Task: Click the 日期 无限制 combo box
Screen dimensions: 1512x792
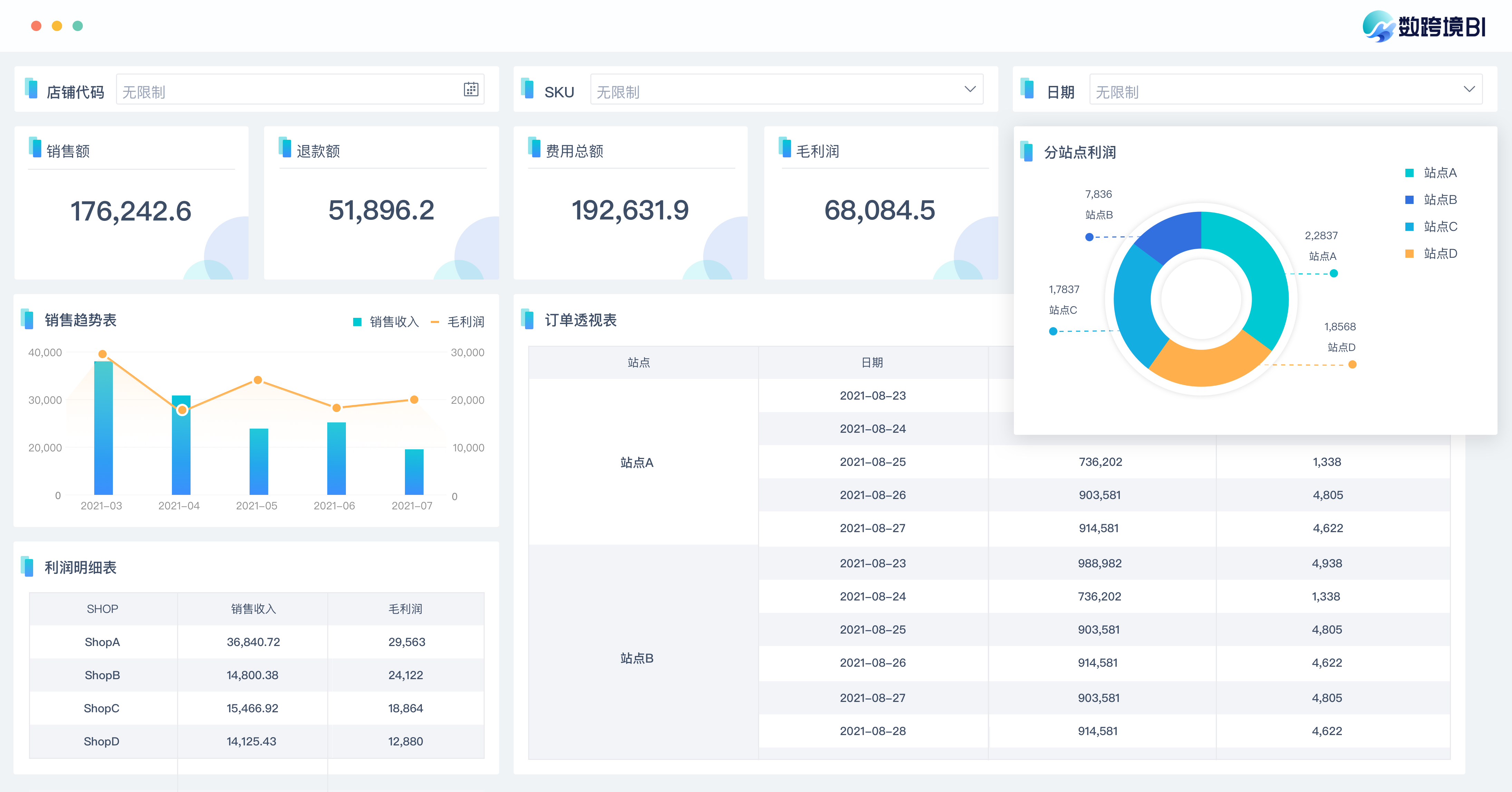Action: tap(1286, 89)
